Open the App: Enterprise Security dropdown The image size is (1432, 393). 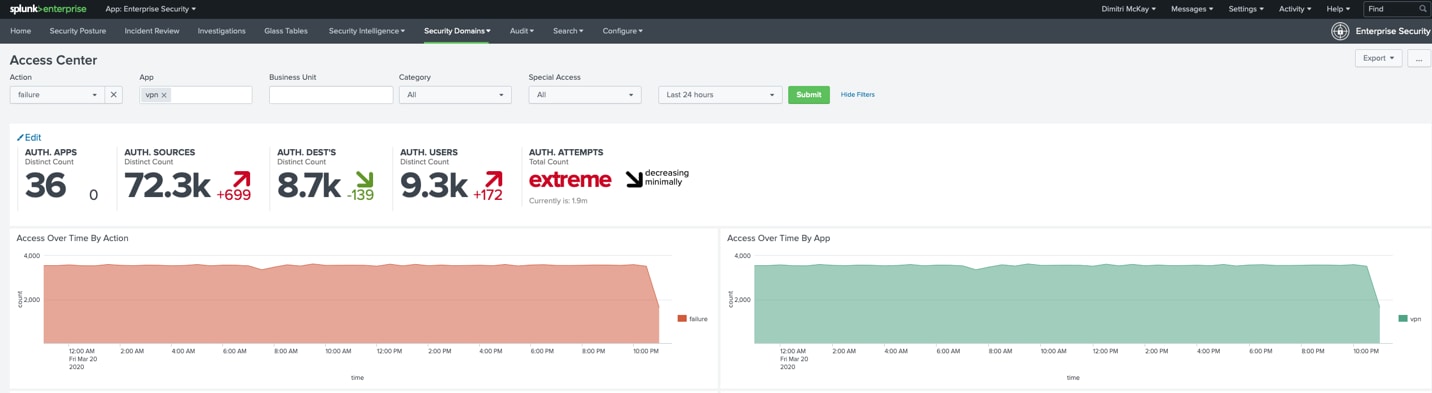pyautogui.click(x=150, y=9)
